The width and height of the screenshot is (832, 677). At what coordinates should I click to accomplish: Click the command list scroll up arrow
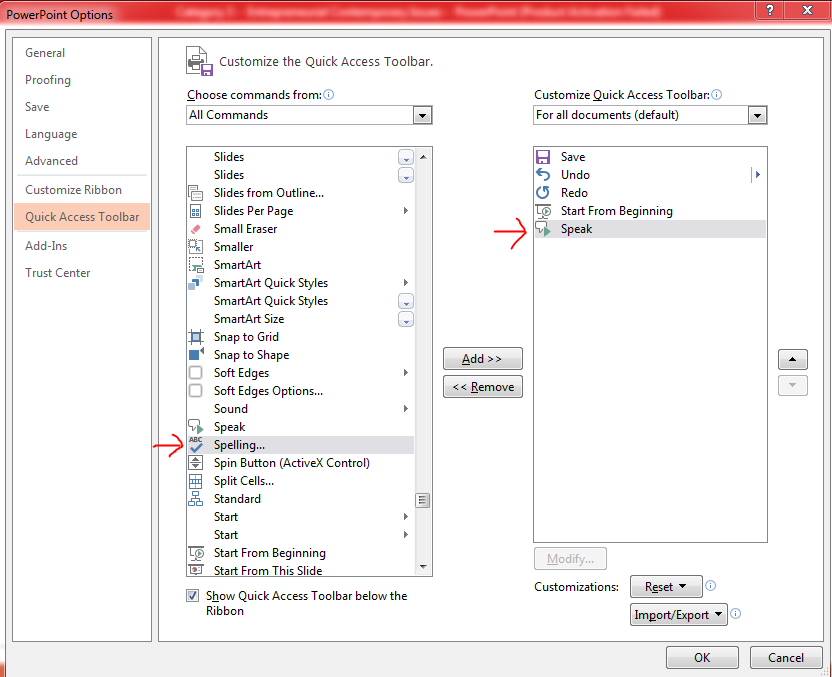click(x=423, y=157)
